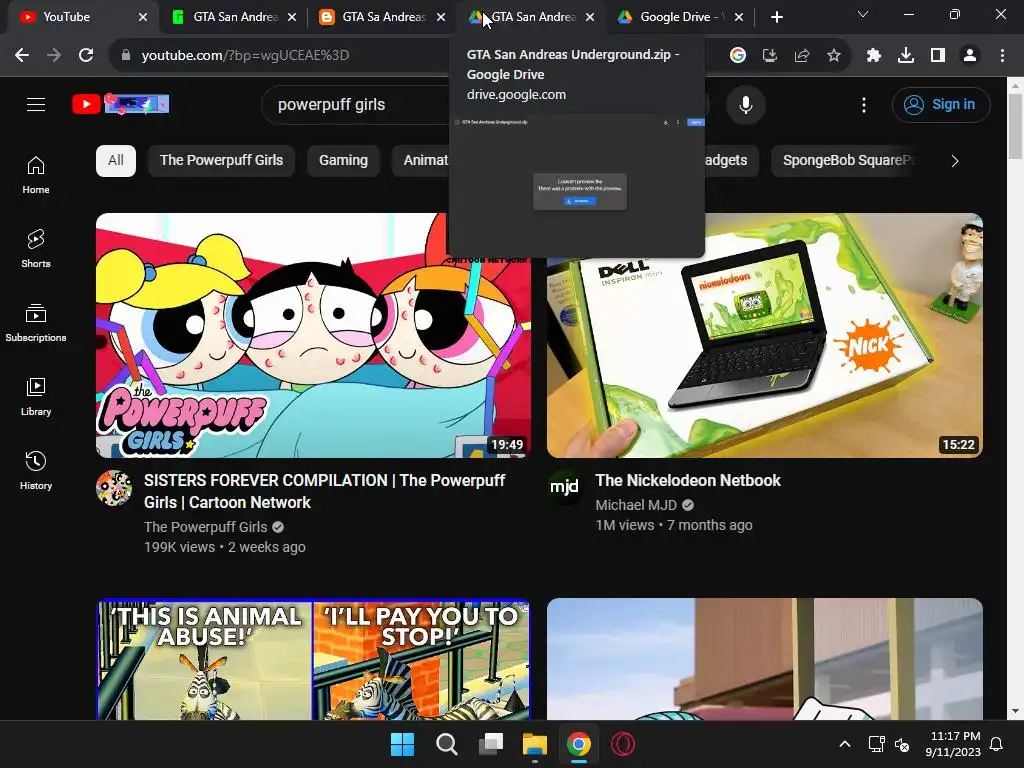
Task: Open Michael MJD channel name link
Action: pos(636,505)
